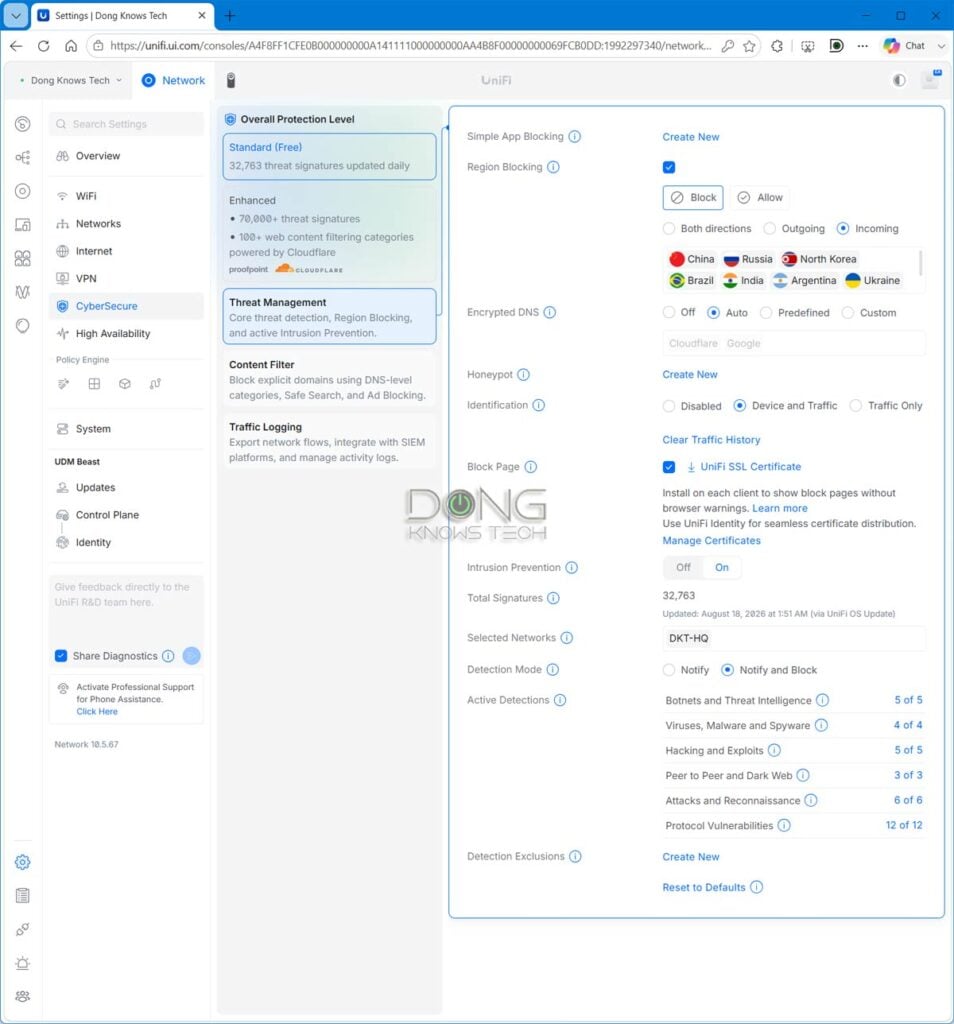Select Identification Traffic Only option
This screenshot has height=1024, width=954.
click(x=855, y=406)
